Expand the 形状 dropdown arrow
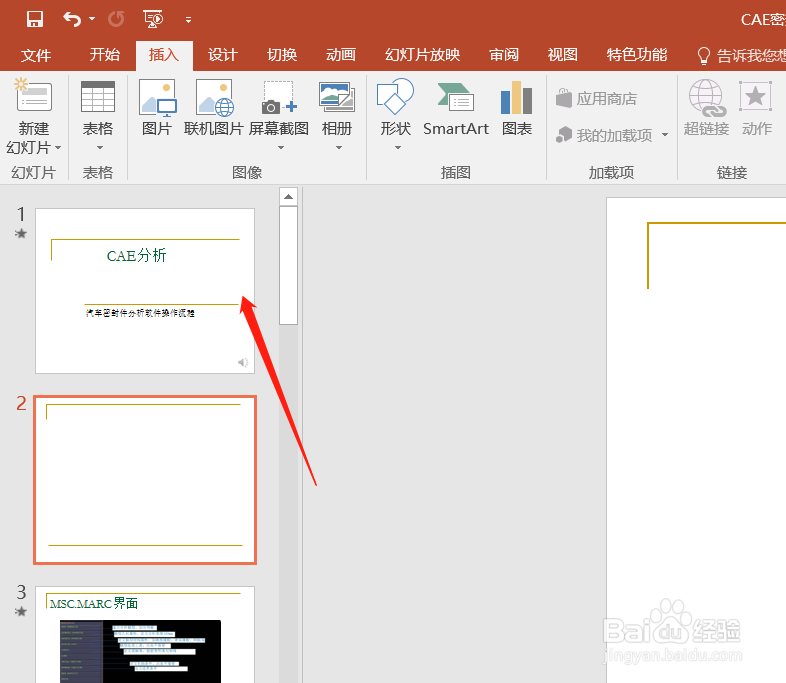The height and width of the screenshot is (683, 786). (398, 147)
